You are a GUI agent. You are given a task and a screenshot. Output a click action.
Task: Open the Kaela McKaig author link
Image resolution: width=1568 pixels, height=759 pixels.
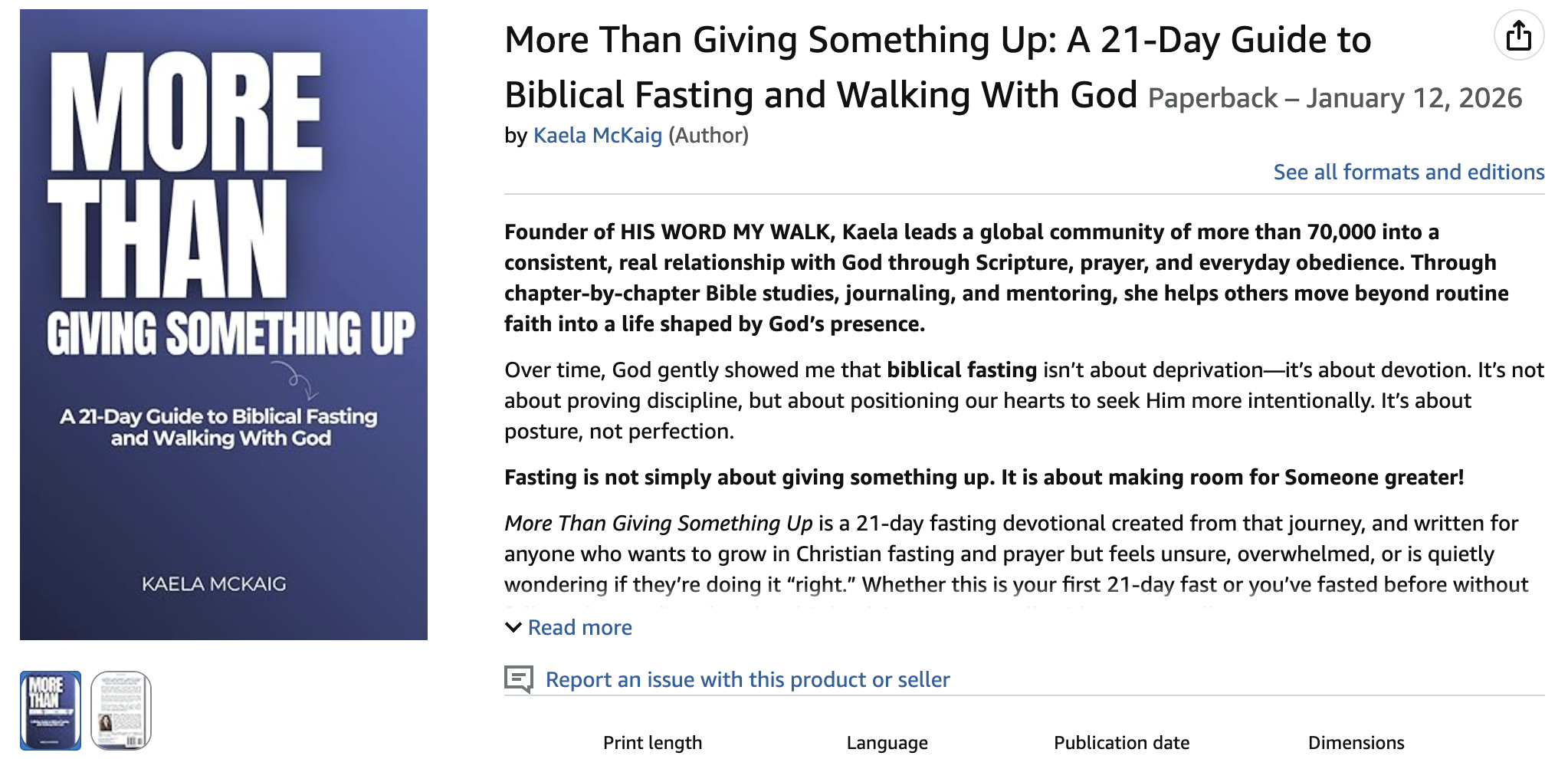[x=597, y=136]
